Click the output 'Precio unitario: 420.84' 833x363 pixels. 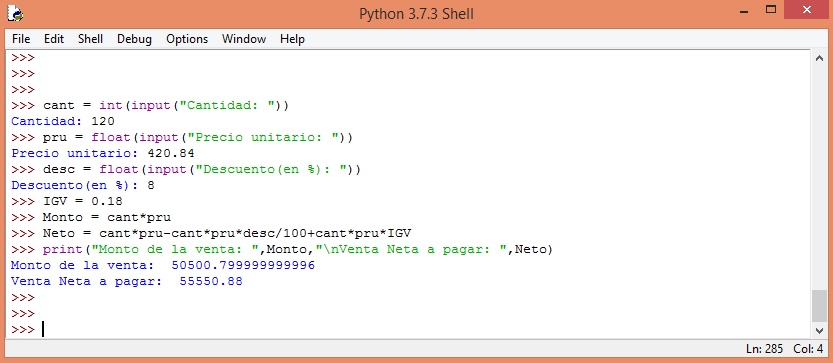(103, 153)
